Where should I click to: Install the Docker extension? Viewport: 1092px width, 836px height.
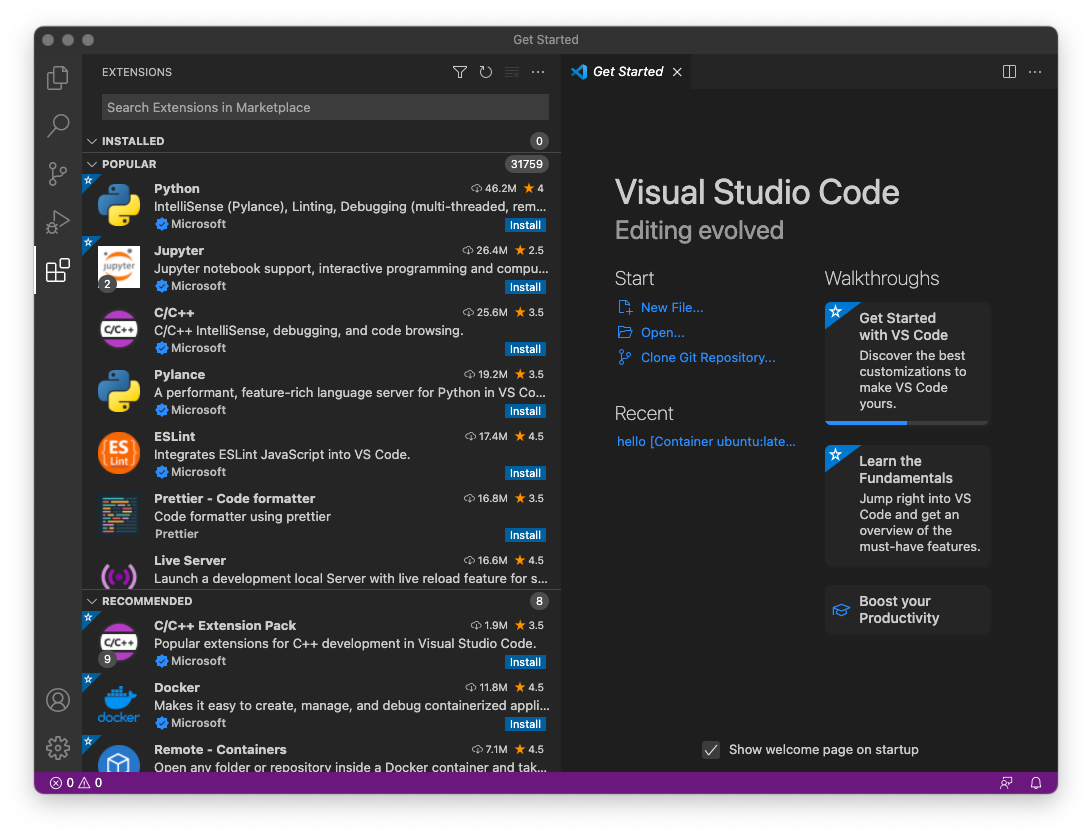coord(525,724)
